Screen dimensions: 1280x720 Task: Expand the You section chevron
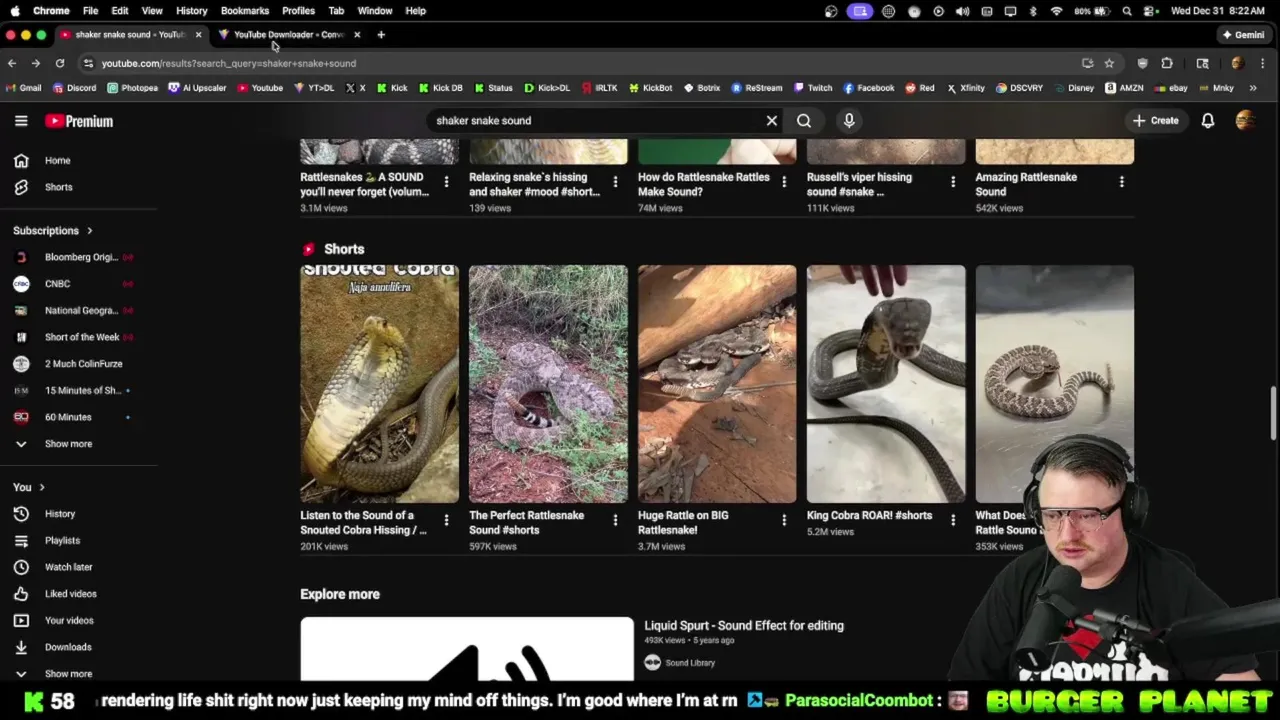coord(42,487)
